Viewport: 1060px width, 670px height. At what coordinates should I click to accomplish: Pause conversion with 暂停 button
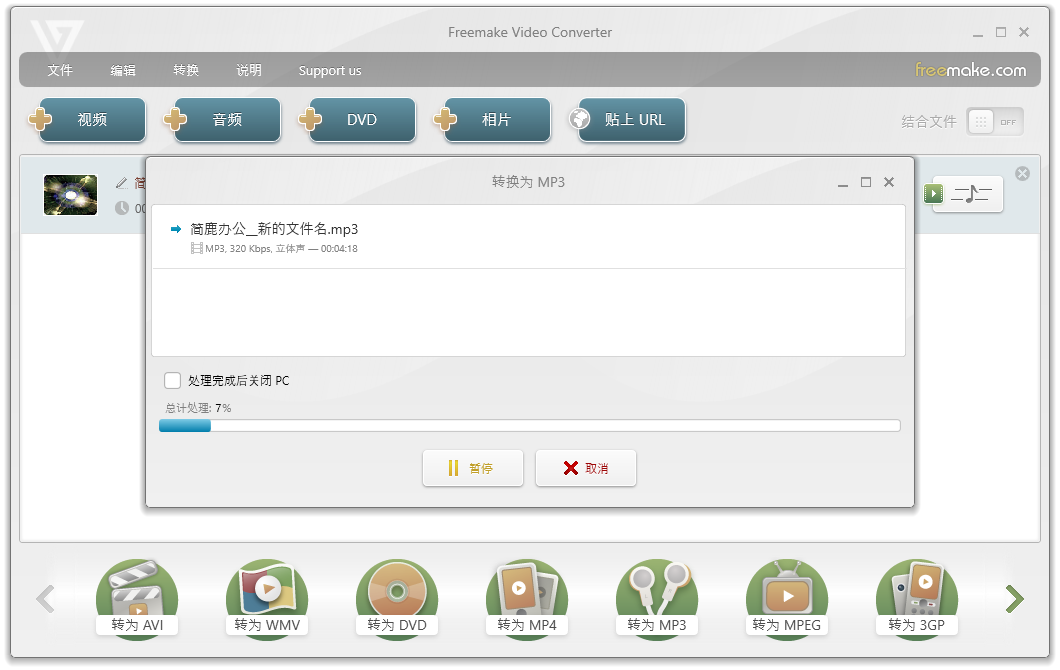click(473, 468)
